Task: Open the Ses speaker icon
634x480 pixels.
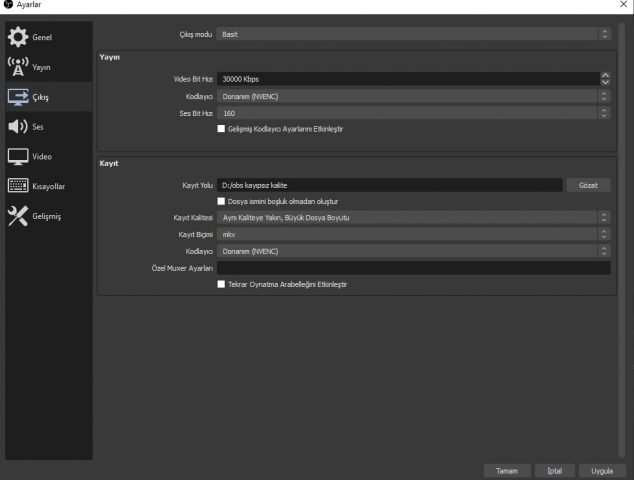Action: point(18,127)
